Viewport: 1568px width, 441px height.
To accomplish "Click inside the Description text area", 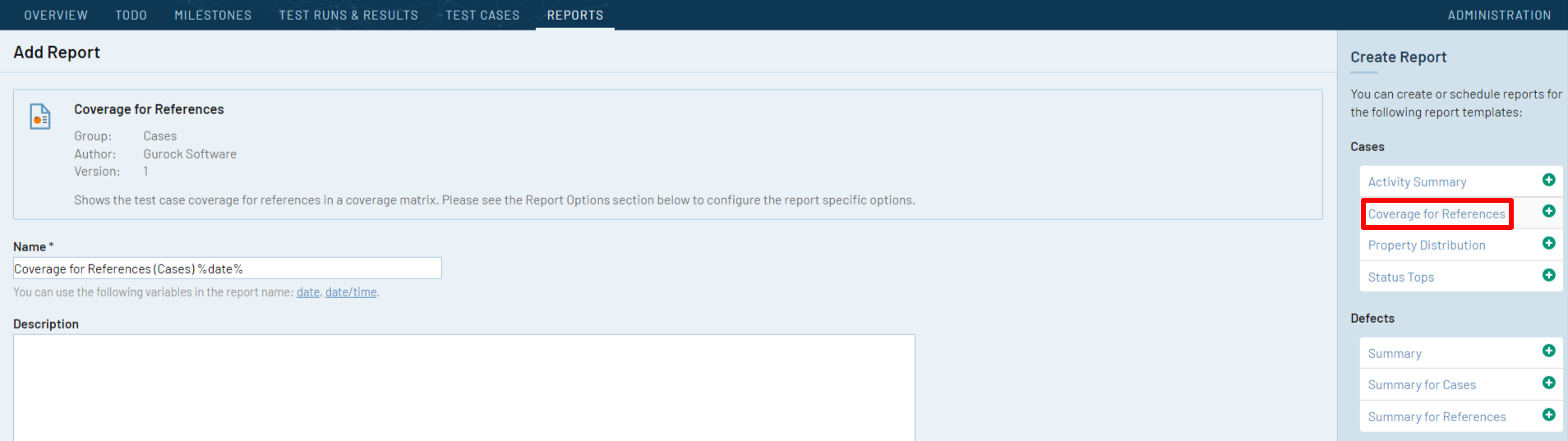I will 463,388.
